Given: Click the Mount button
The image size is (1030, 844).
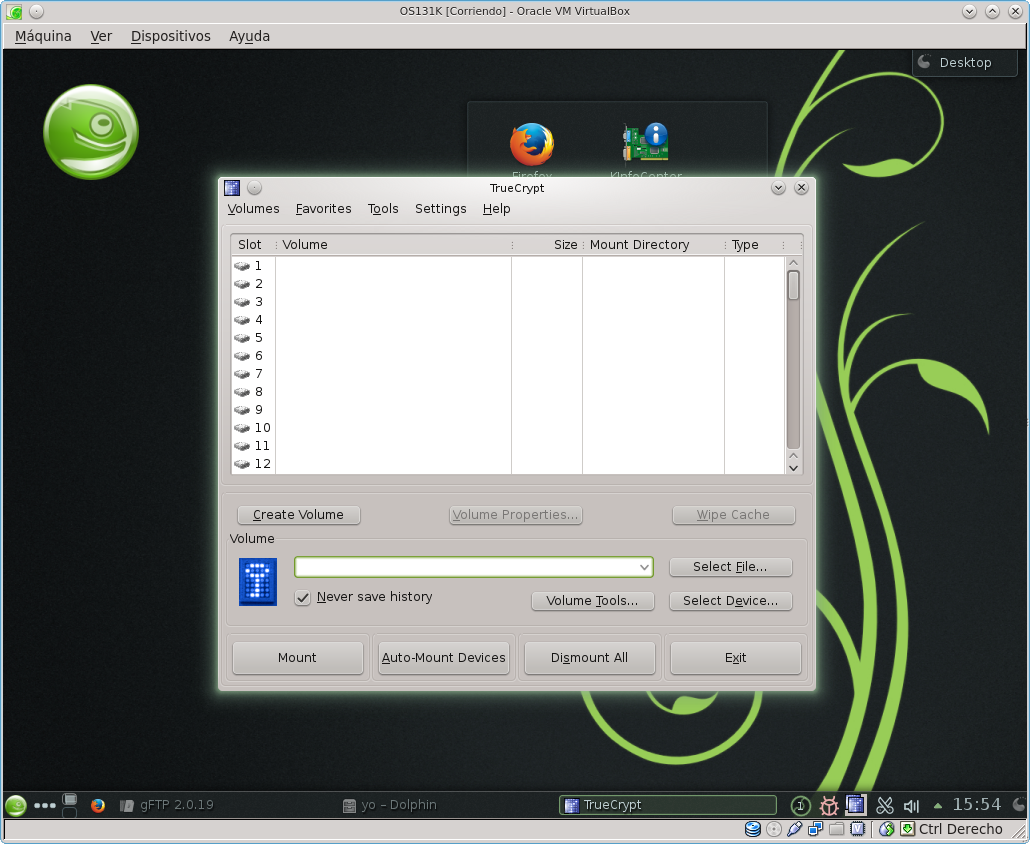Looking at the screenshot, I should (297, 658).
